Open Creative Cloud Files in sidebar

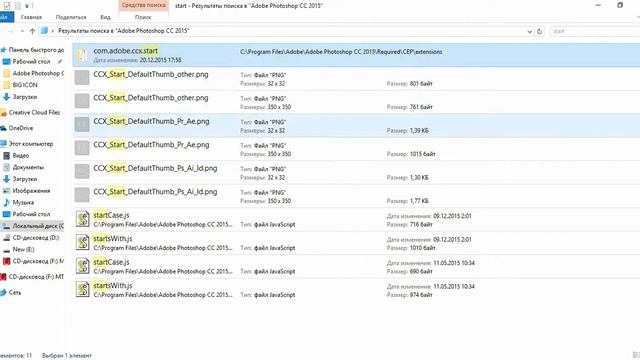point(34,112)
